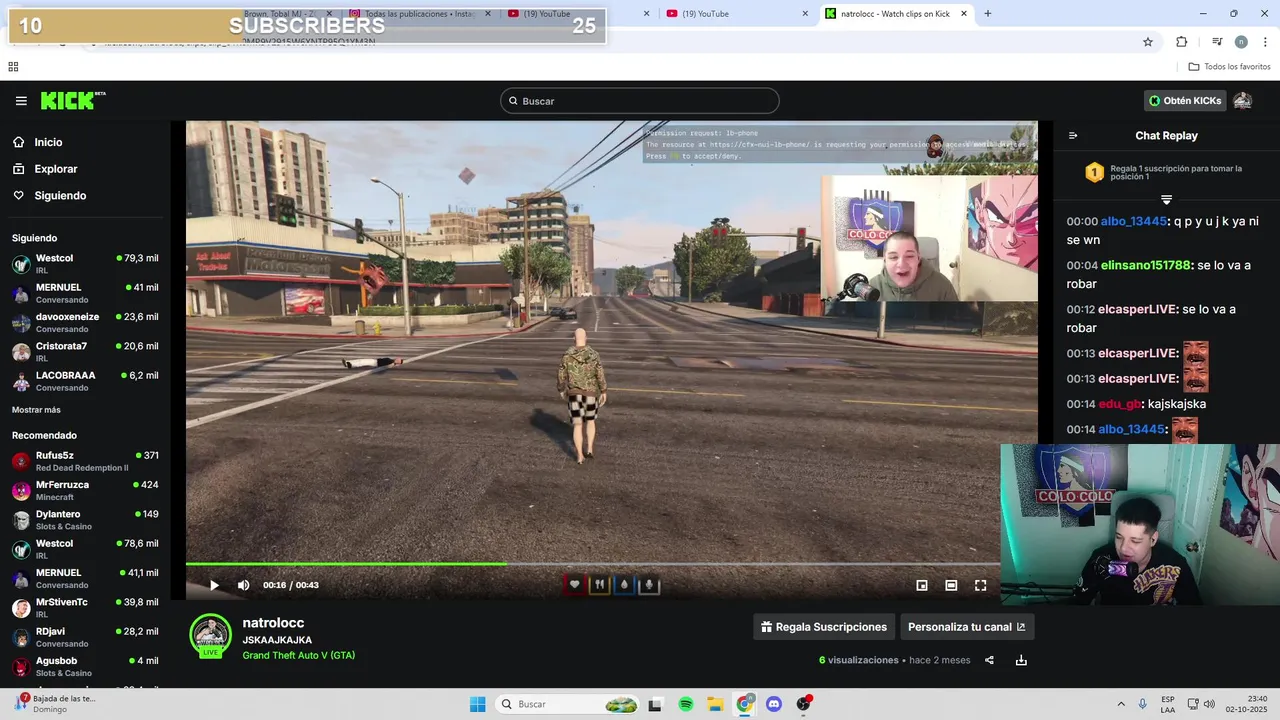Open File Explorer from the taskbar
The image size is (1280, 720).
[x=715, y=704]
